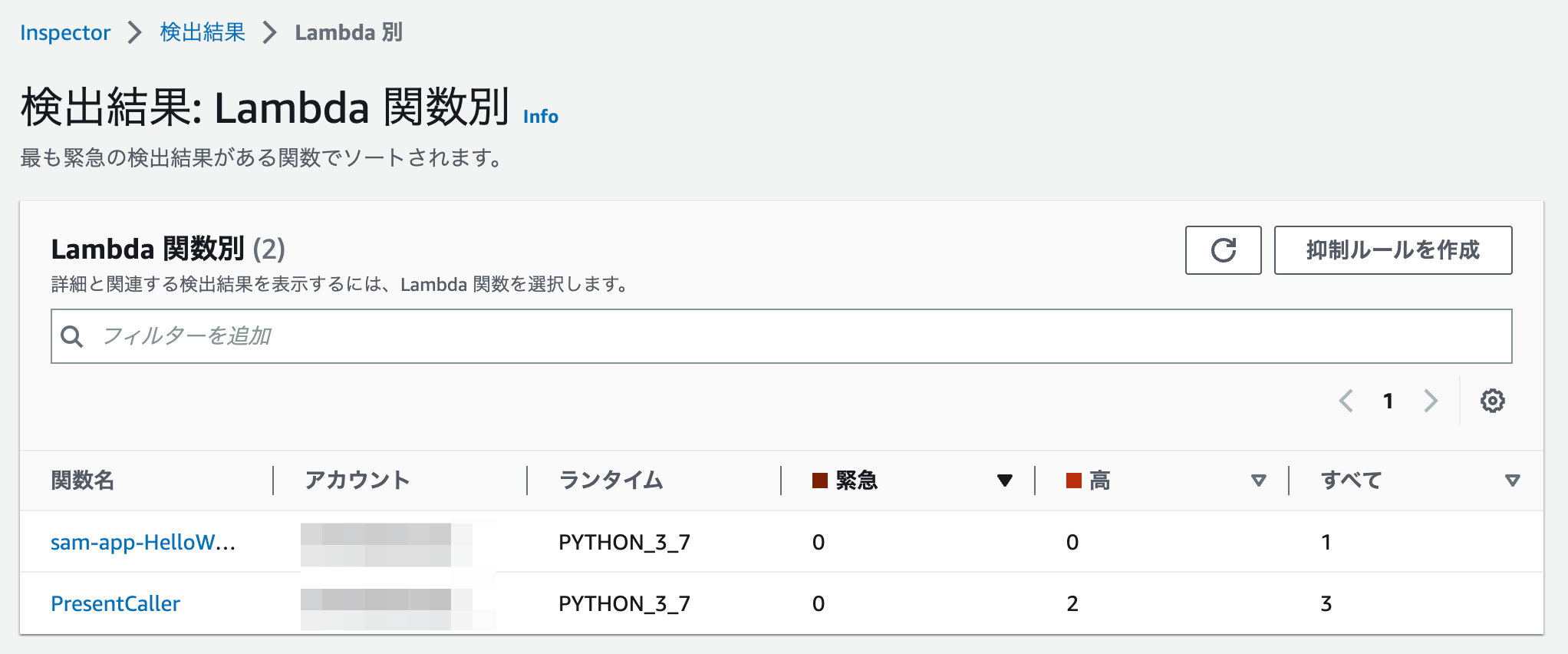1568x654 pixels.
Task: Click the アカウント column header
Action: click(x=357, y=481)
